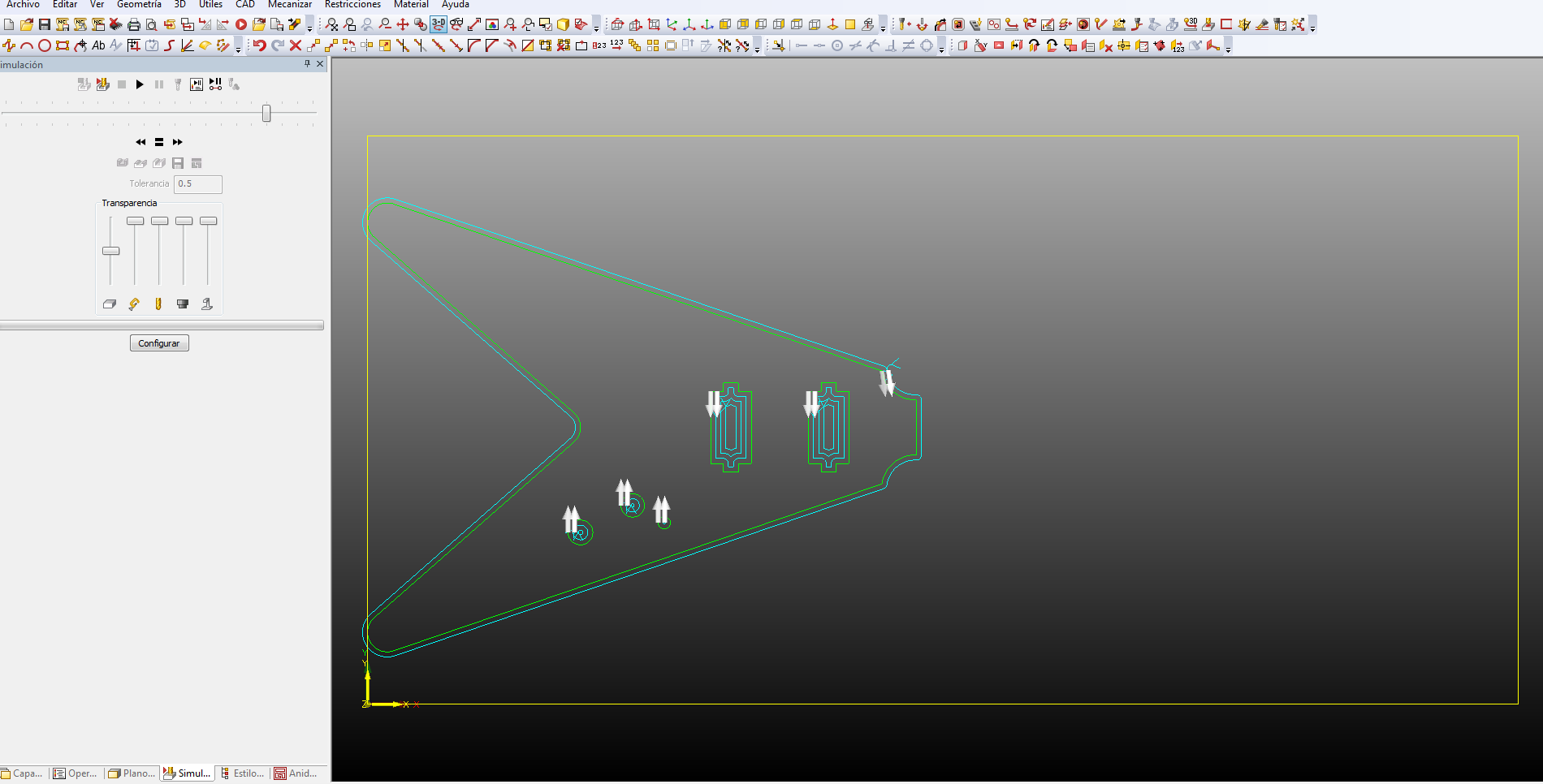This screenshot has height=784, width=1543.
Task: Expand the snap toolbar overflow arrow
Action: pyautogui.click(x=941, y=47)
